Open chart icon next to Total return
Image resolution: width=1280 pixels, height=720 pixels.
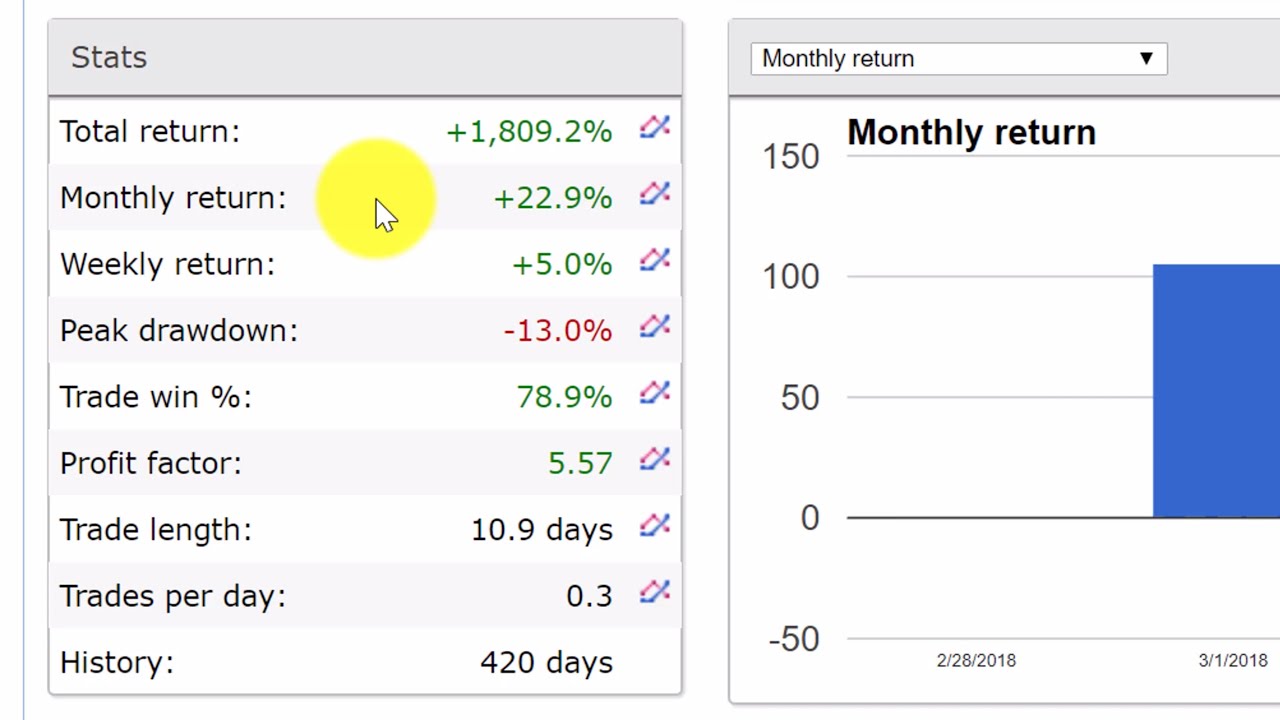coord(655,127)
